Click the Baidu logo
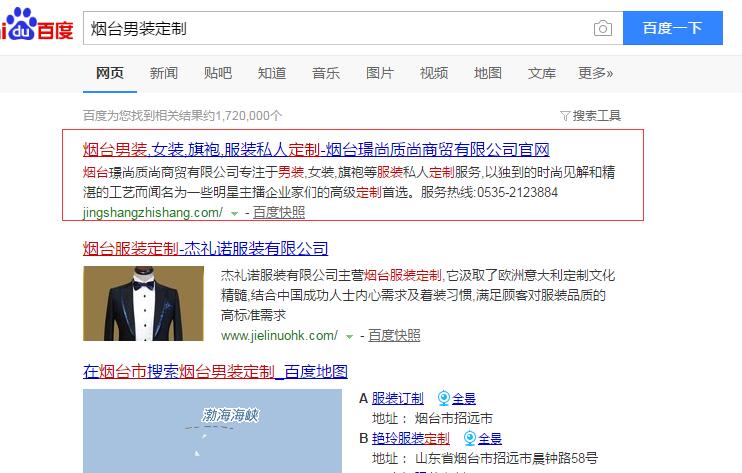The width and height of the screenshot is (742, 473). pos(36,27)
